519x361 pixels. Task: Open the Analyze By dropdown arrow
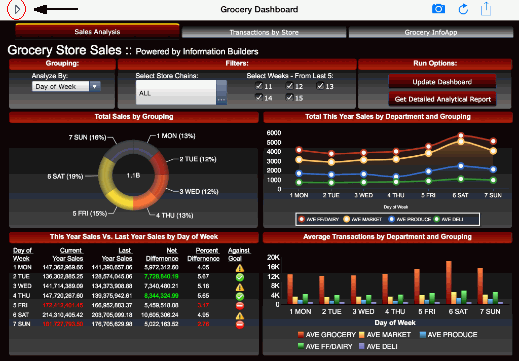point(95,87)
